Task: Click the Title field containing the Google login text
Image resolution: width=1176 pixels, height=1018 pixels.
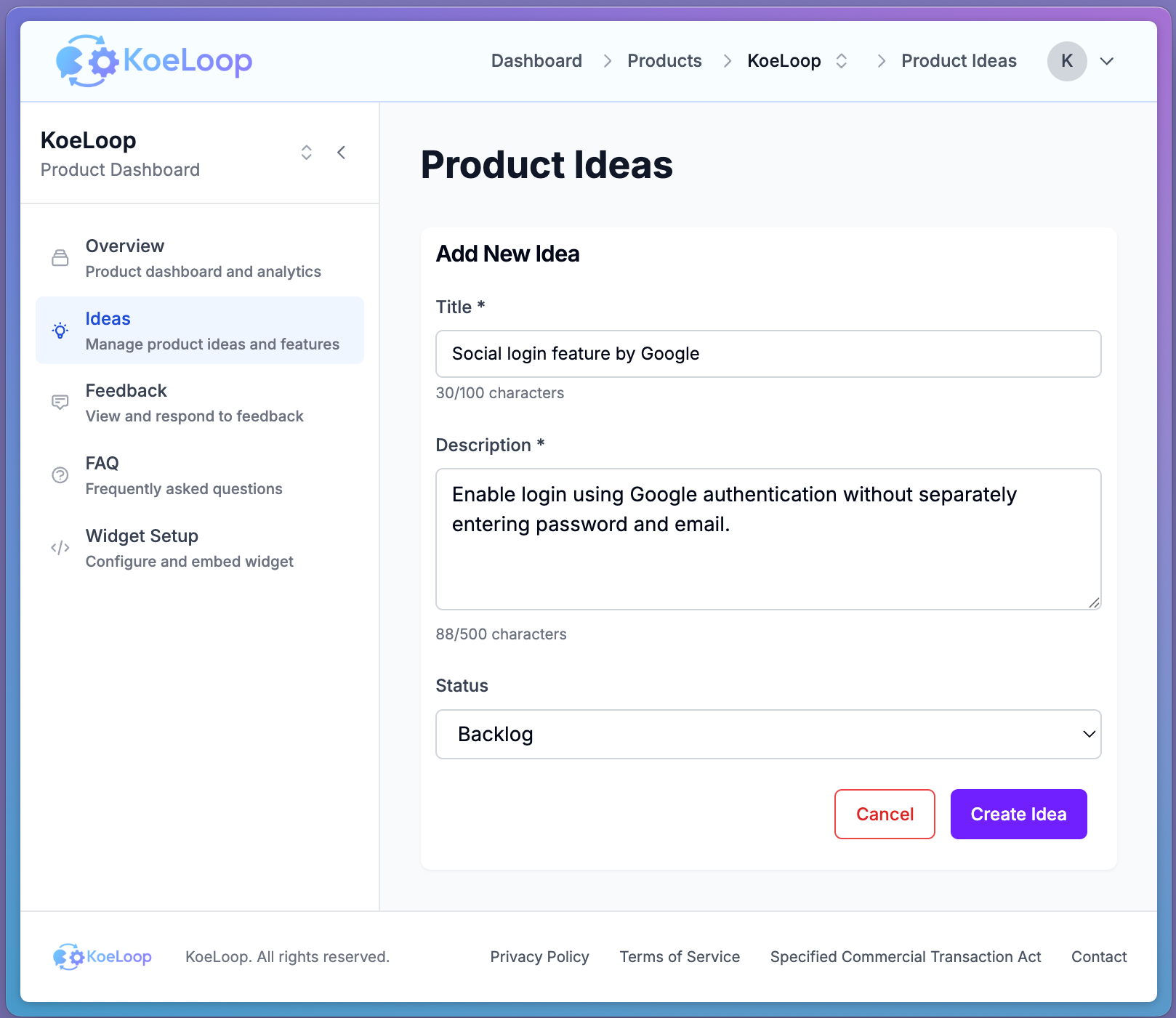Action: tap(768, 354)
